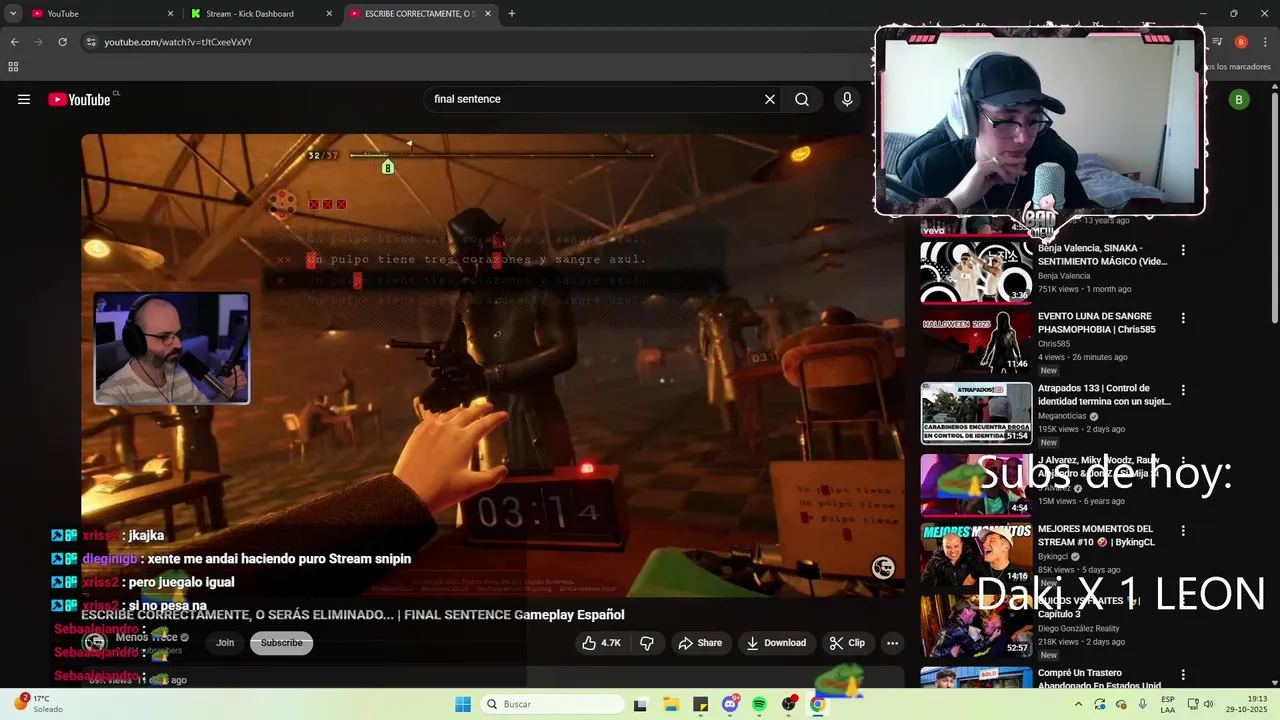Image resolution: width=1280 pixels, height=720 pixels.
Task: Go to the YouTube home logo
Action: click(81, 99)
